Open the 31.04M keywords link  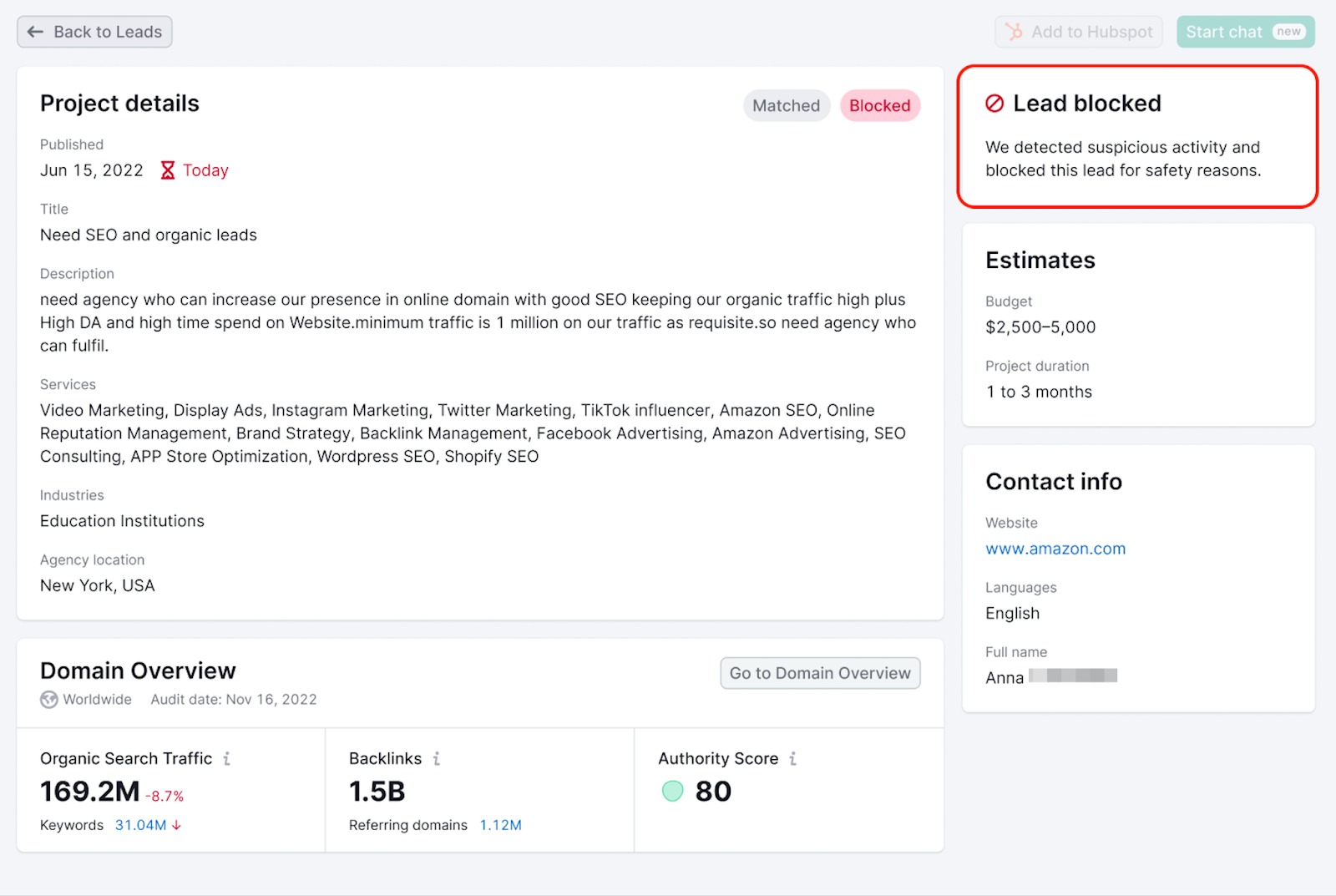click(140, 825)
